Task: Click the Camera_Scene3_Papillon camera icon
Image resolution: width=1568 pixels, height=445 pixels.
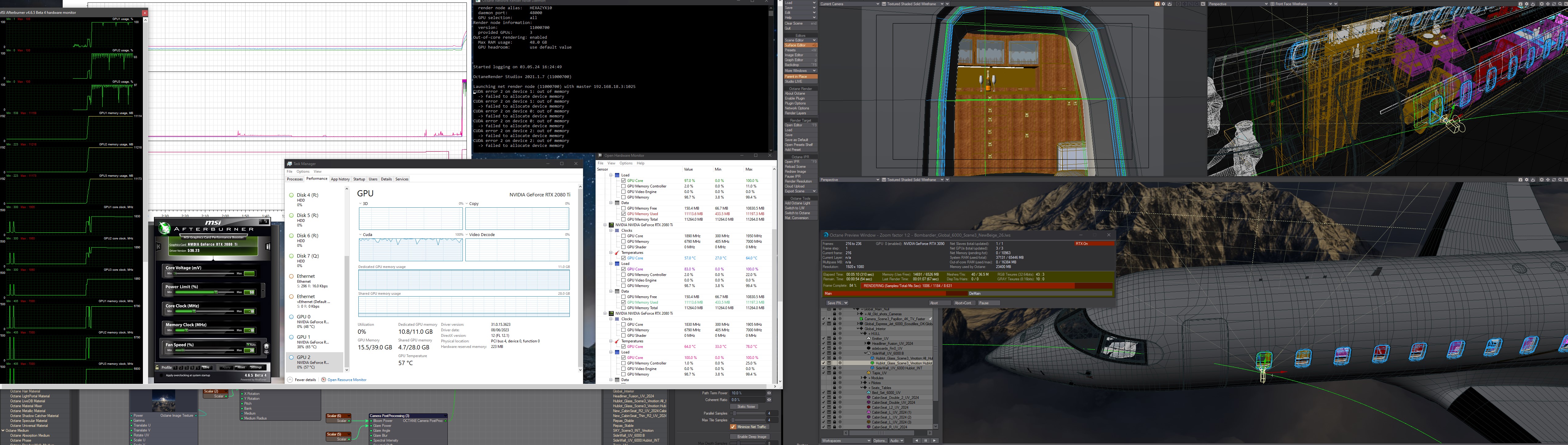Action: click(861, 319)
